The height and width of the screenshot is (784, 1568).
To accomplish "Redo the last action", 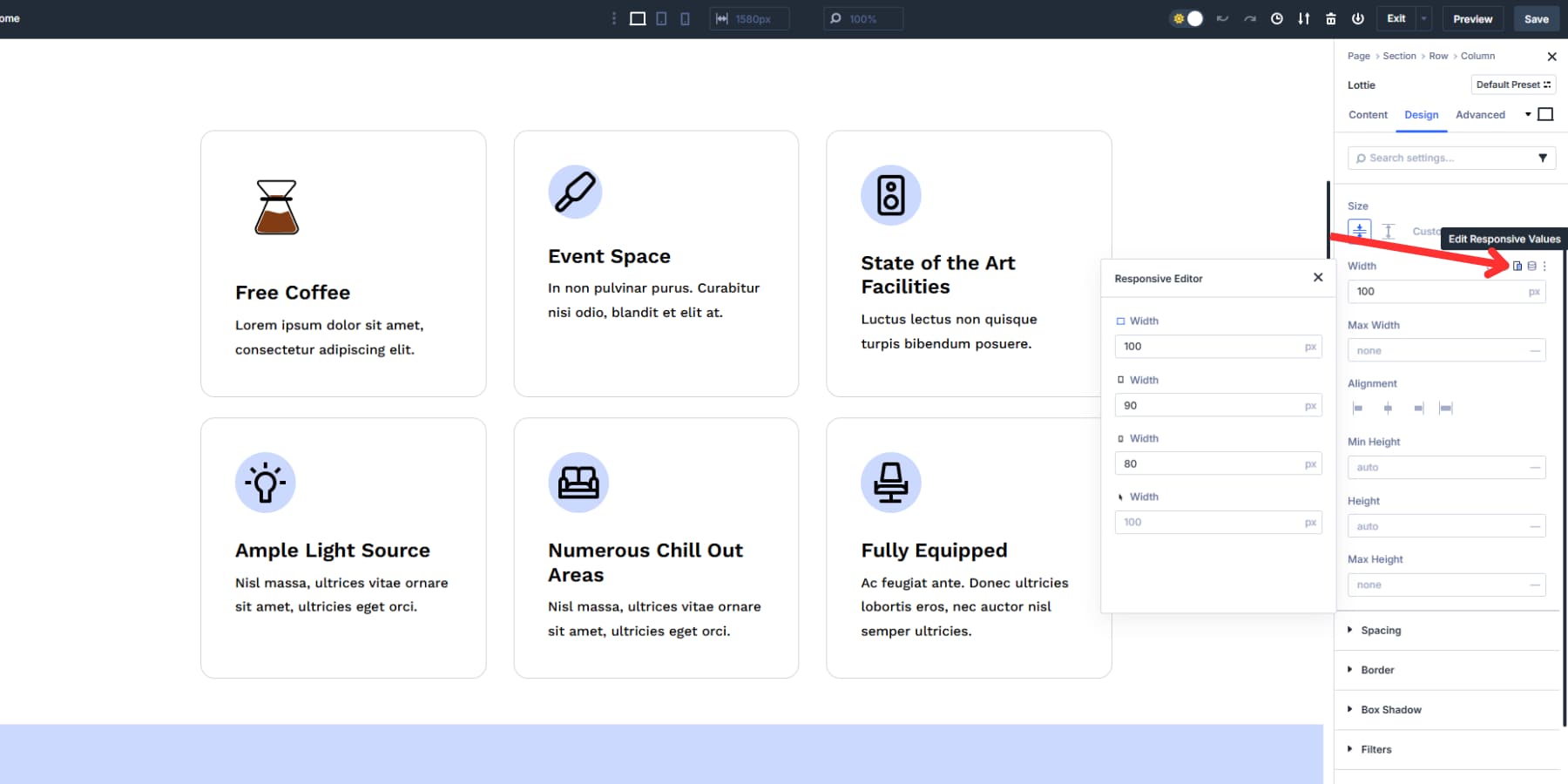I will 1249,18.
